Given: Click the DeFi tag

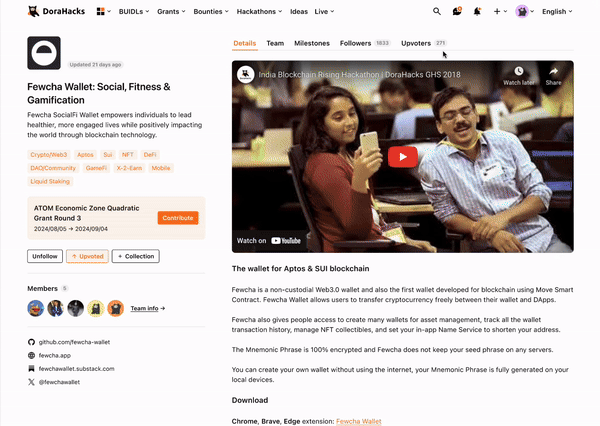Looking at the screenshot, I should [x=150, y=155].
